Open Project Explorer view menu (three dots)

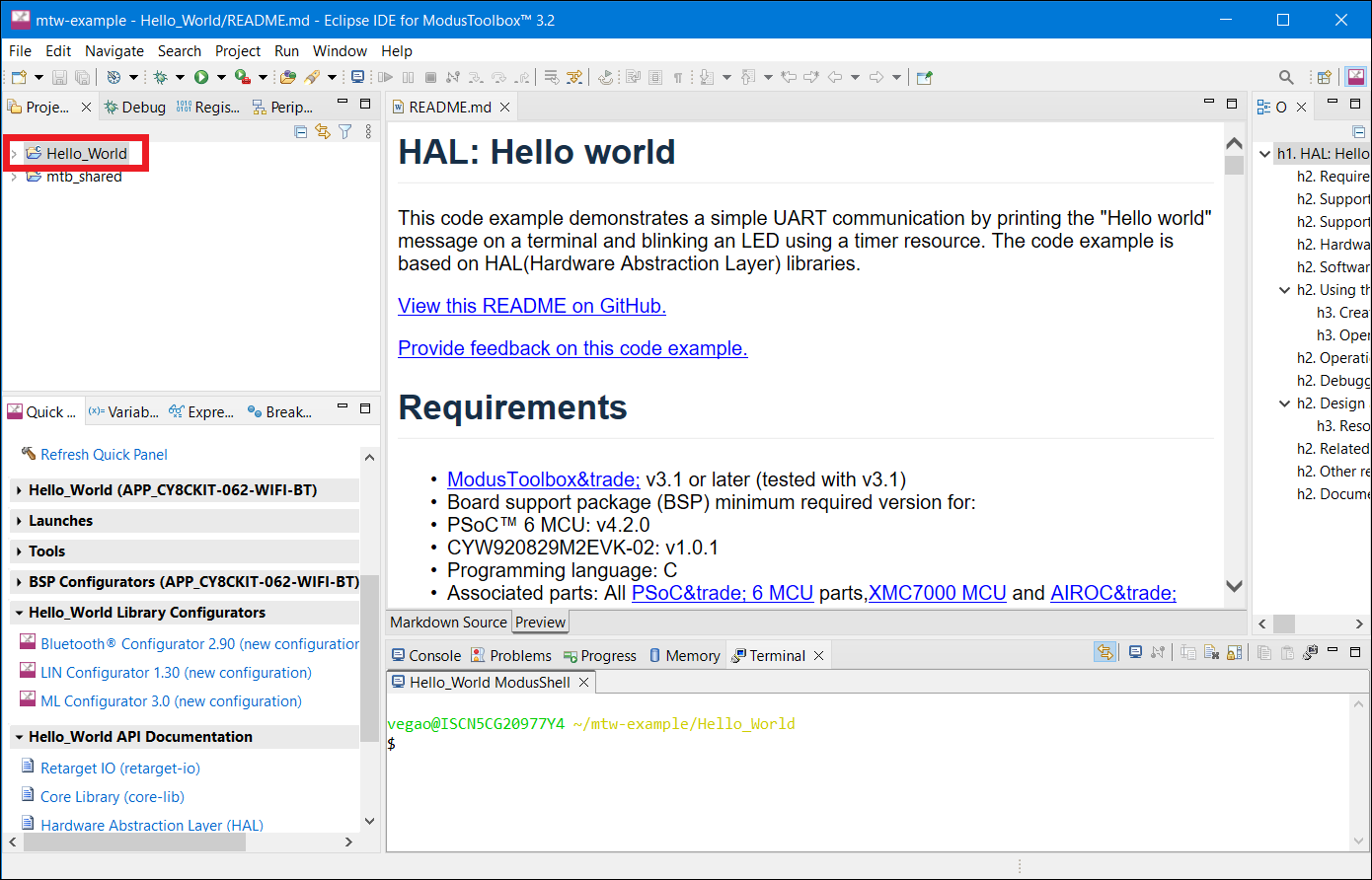[369, 131]
